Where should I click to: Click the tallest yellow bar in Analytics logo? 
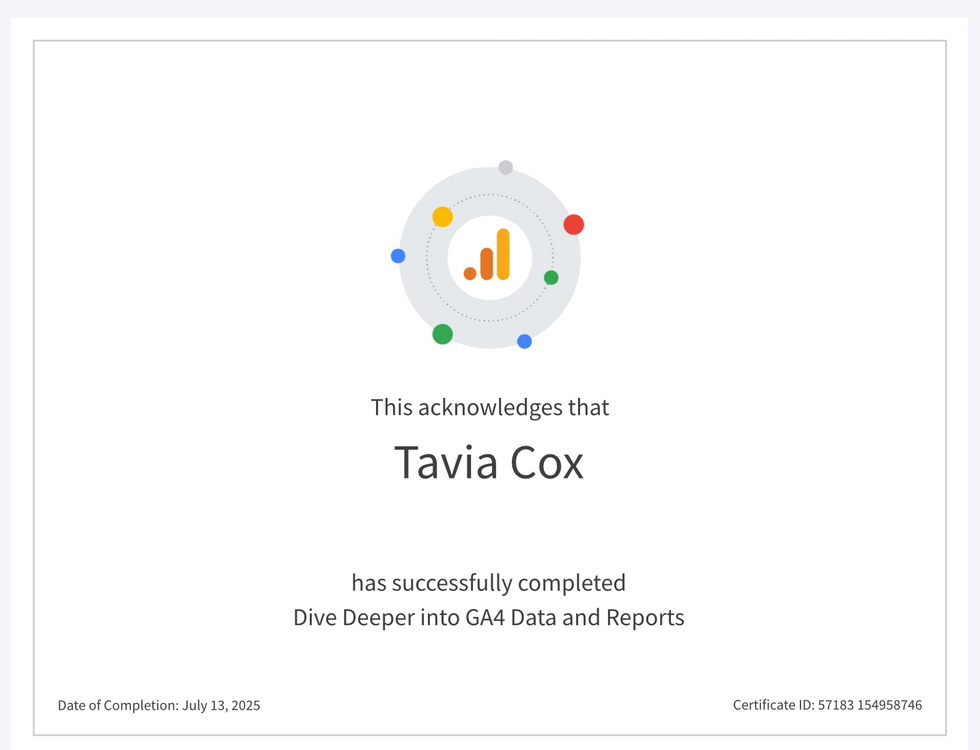pos(503,254)
